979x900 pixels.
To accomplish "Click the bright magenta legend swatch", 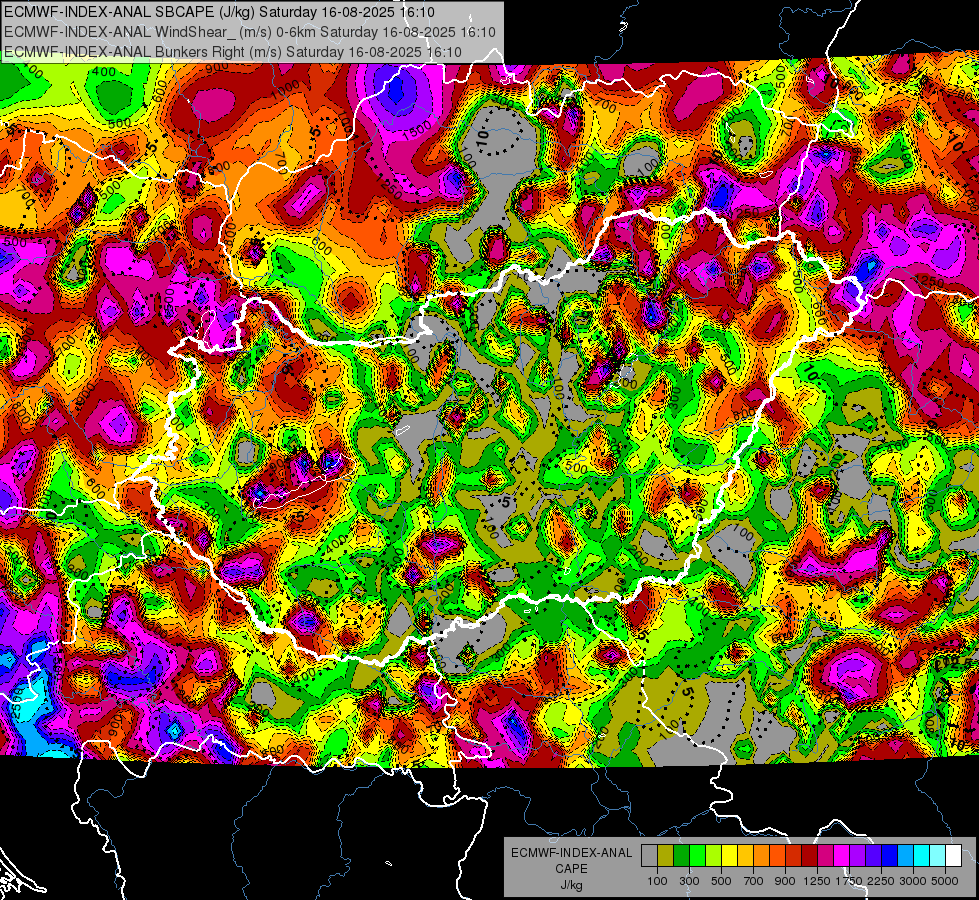I will [842, 856].
